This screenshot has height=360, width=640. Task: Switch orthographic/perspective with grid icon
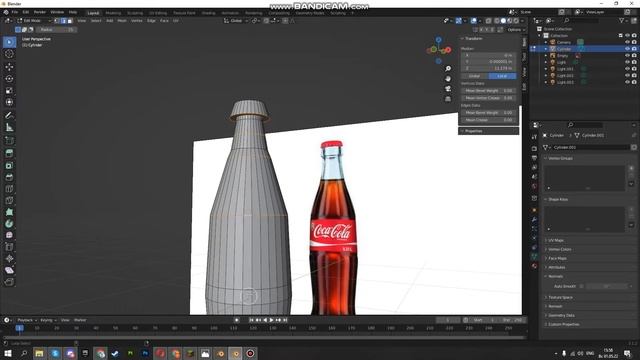click(448, 99)
